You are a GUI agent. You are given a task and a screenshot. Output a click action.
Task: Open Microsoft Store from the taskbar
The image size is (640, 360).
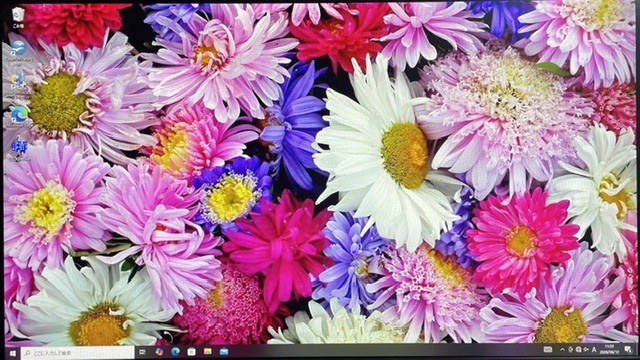coord(191,352)
